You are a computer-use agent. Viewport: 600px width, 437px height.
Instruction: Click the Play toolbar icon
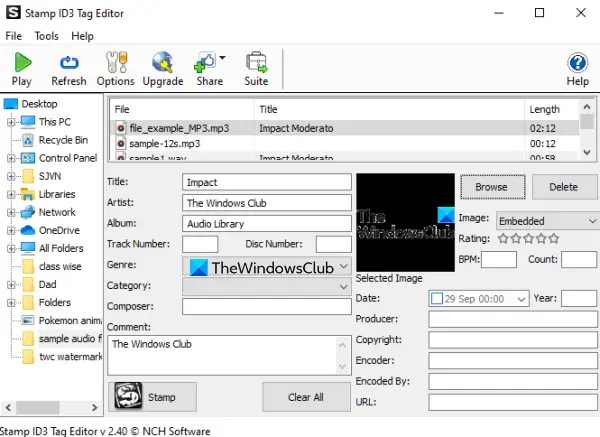(x=23, y=62)
